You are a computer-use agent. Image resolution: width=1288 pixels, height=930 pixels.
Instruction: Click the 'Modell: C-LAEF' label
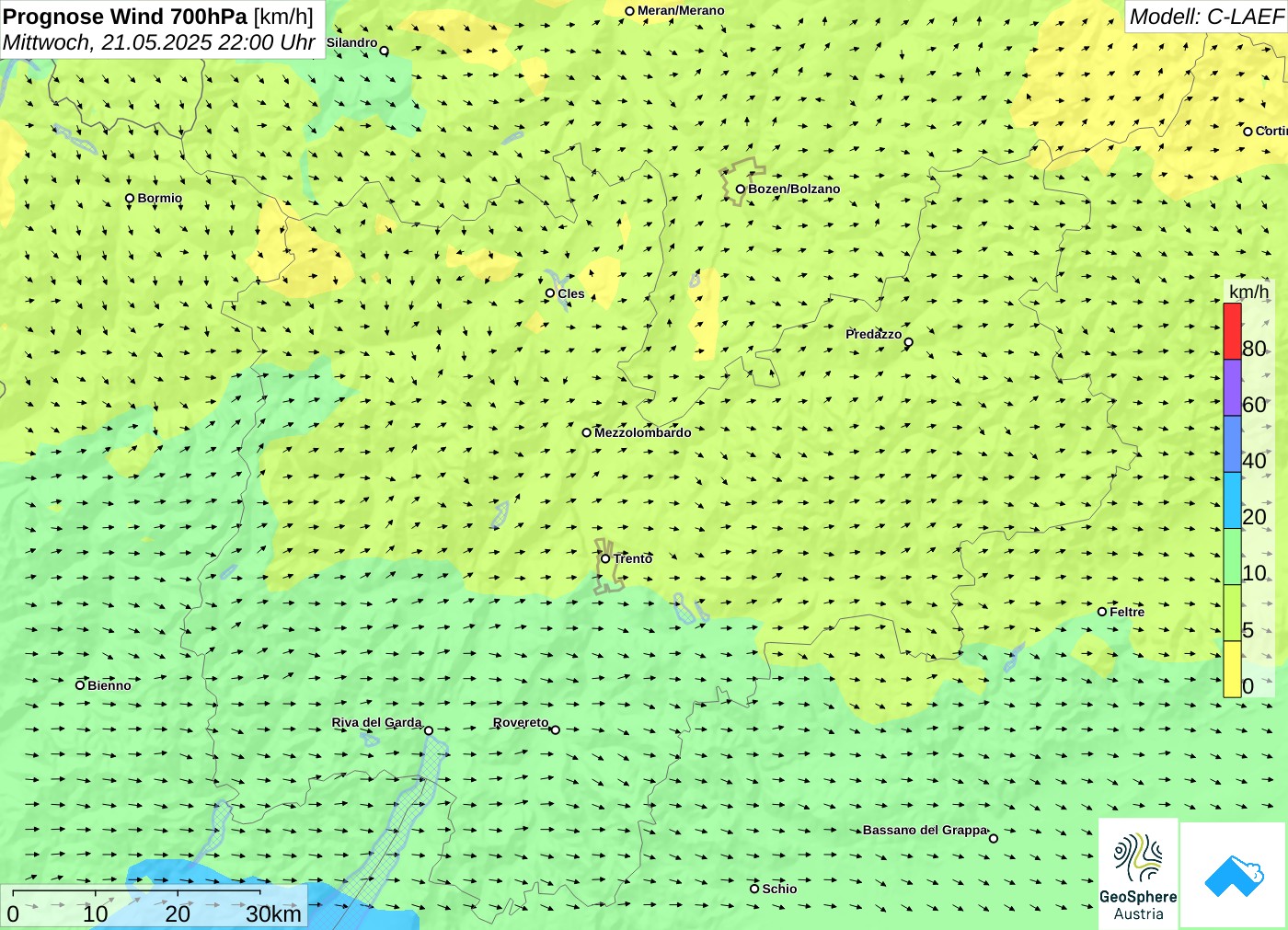[1206, 17]
